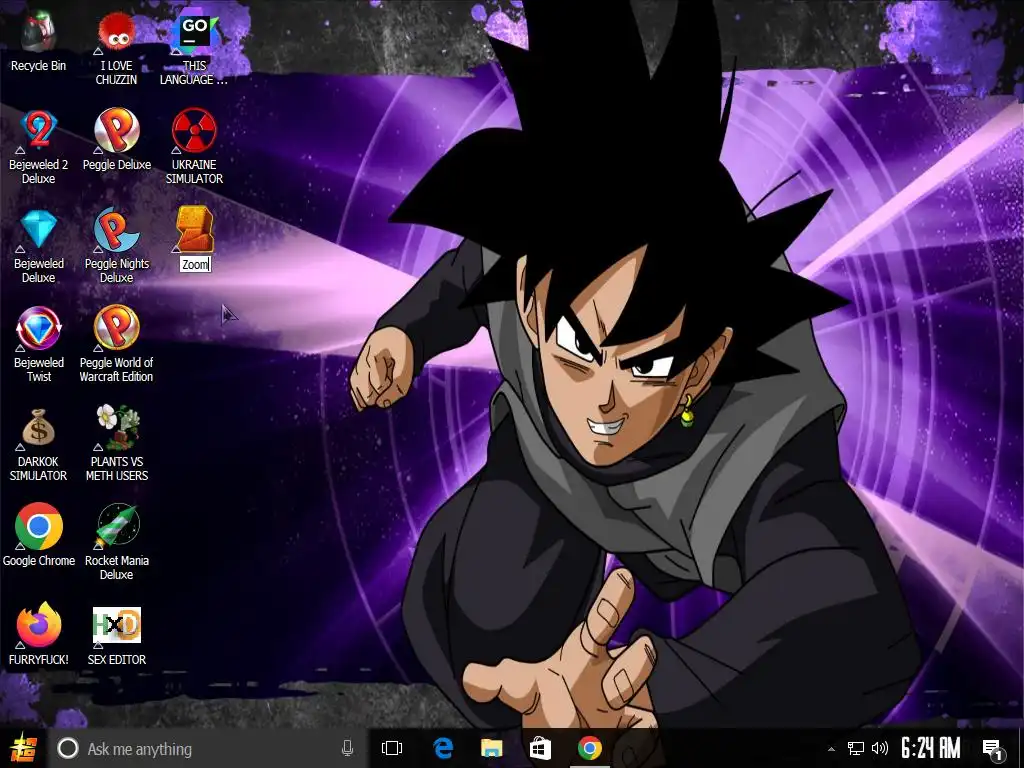This screenshot has height=768, width=1024.
Task: Launch Bejeweled 2 Deluxe
Action: point(38,131)
